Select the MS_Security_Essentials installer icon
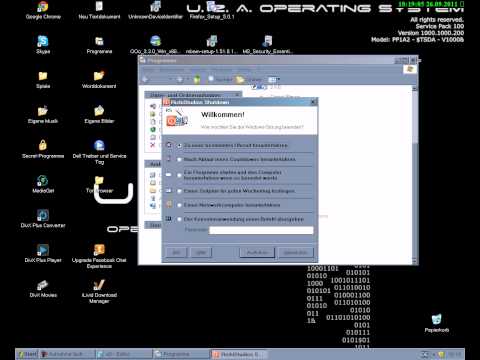This screenshot has width=480, height=360. pyautogui.click(x=267, y=41)
